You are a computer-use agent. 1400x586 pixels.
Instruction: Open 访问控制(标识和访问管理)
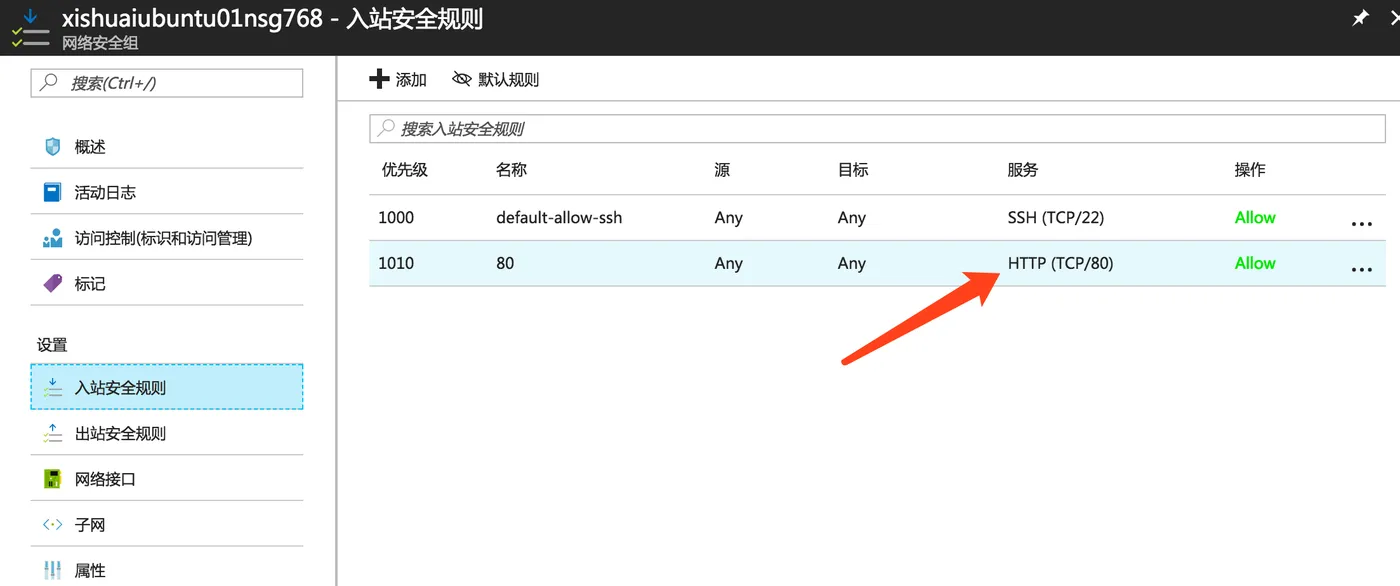(167, 238)
